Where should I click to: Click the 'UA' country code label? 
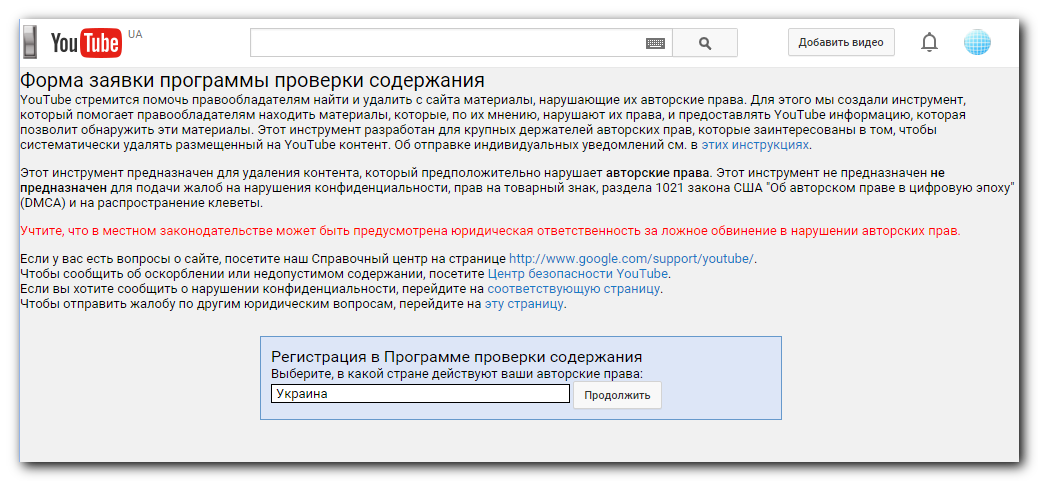click(135, 34)
